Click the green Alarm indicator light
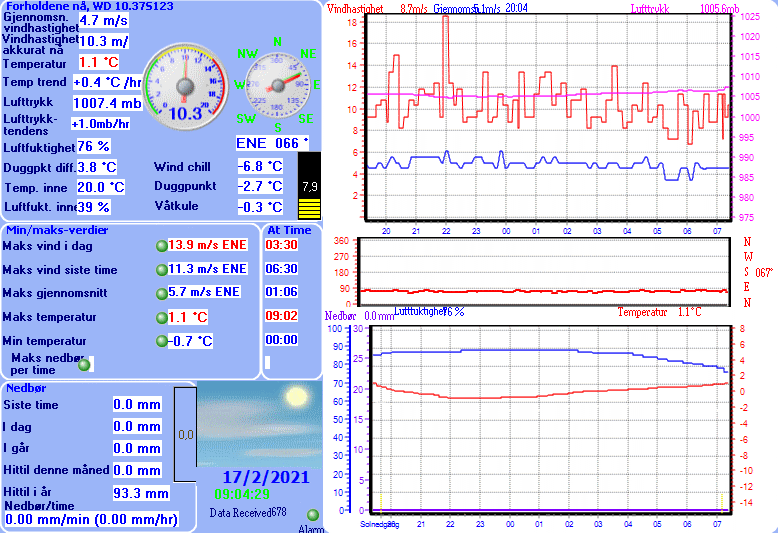The width and height of the screenshot is (778, 533). coord(313,514)
